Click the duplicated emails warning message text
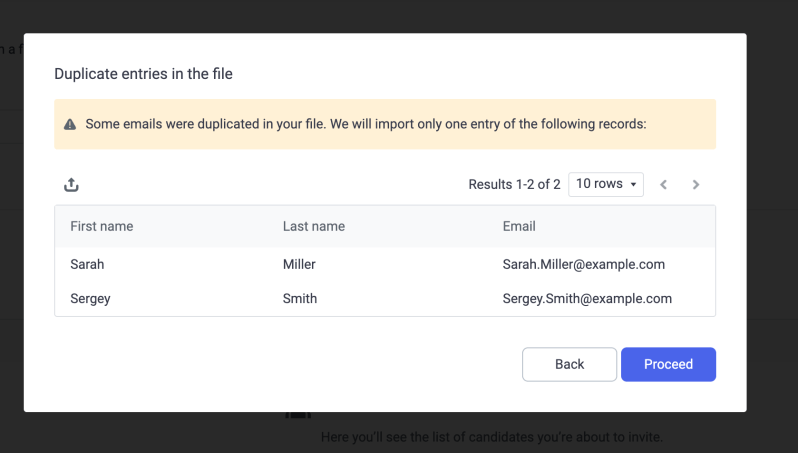The image size is (798, 453). (x=366, y=125)
